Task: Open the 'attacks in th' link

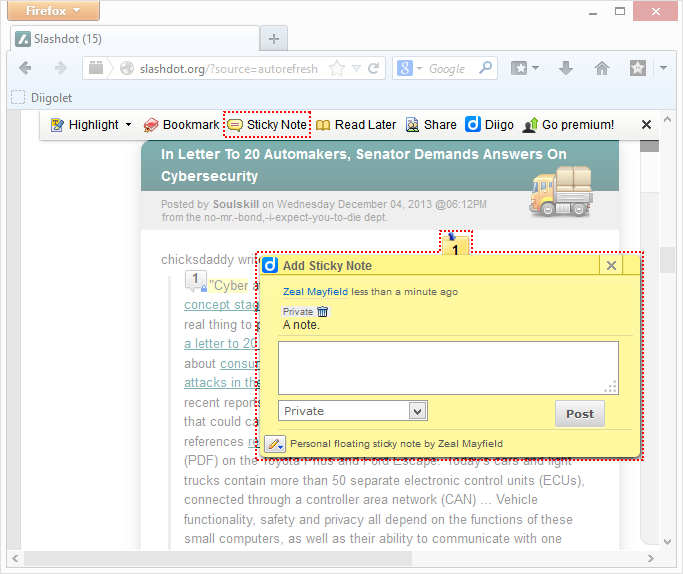Action: click(221, 382)
